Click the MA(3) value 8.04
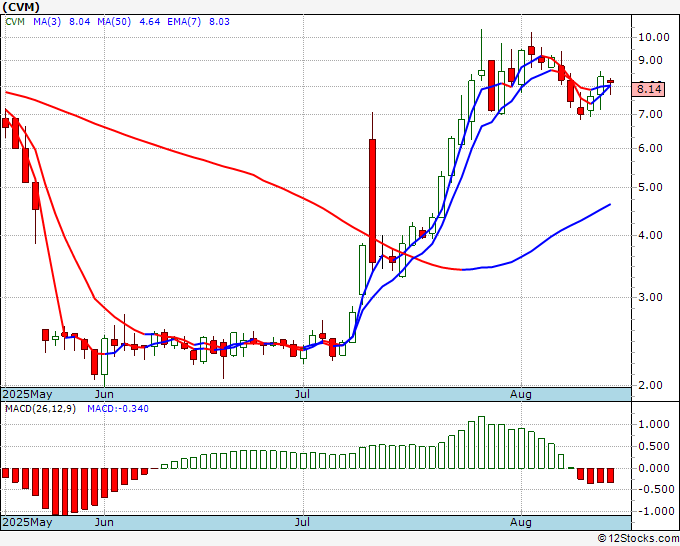The image size is (680, 546). pyautogui.click(x=80, y=22)
